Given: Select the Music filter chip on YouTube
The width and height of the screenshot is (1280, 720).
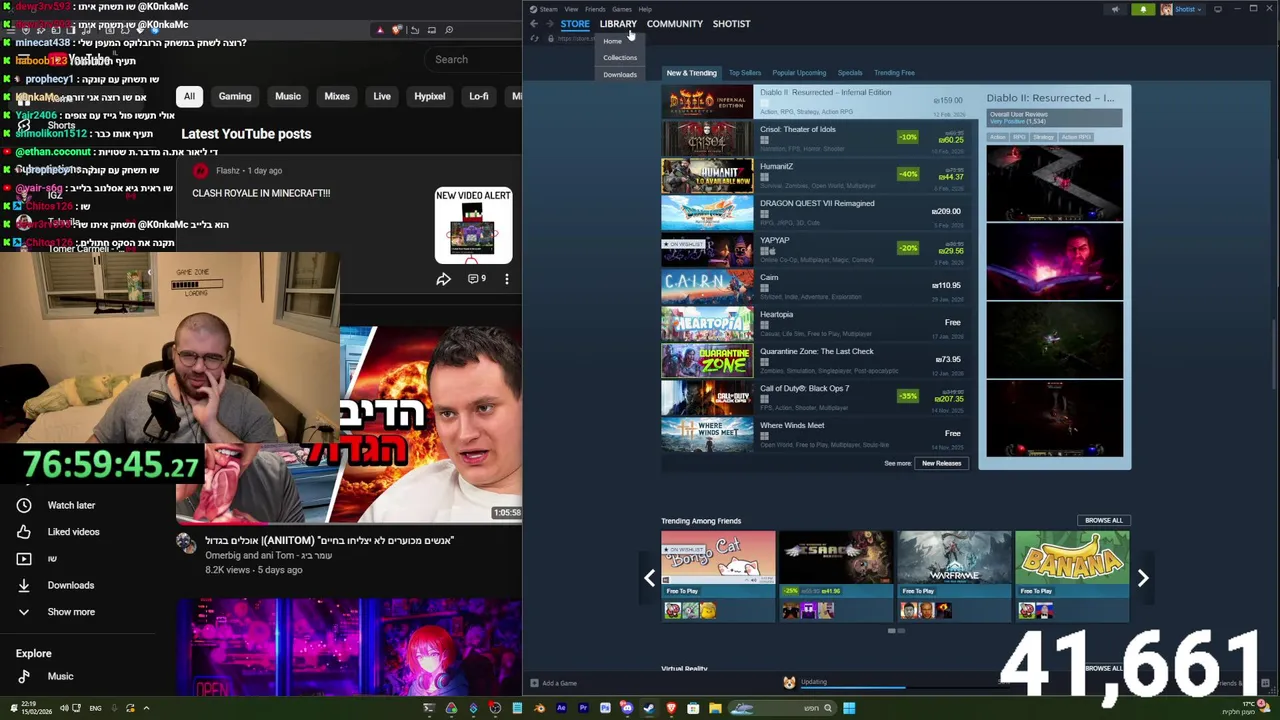Looking at the screenshot, I should tap(288, 97).
